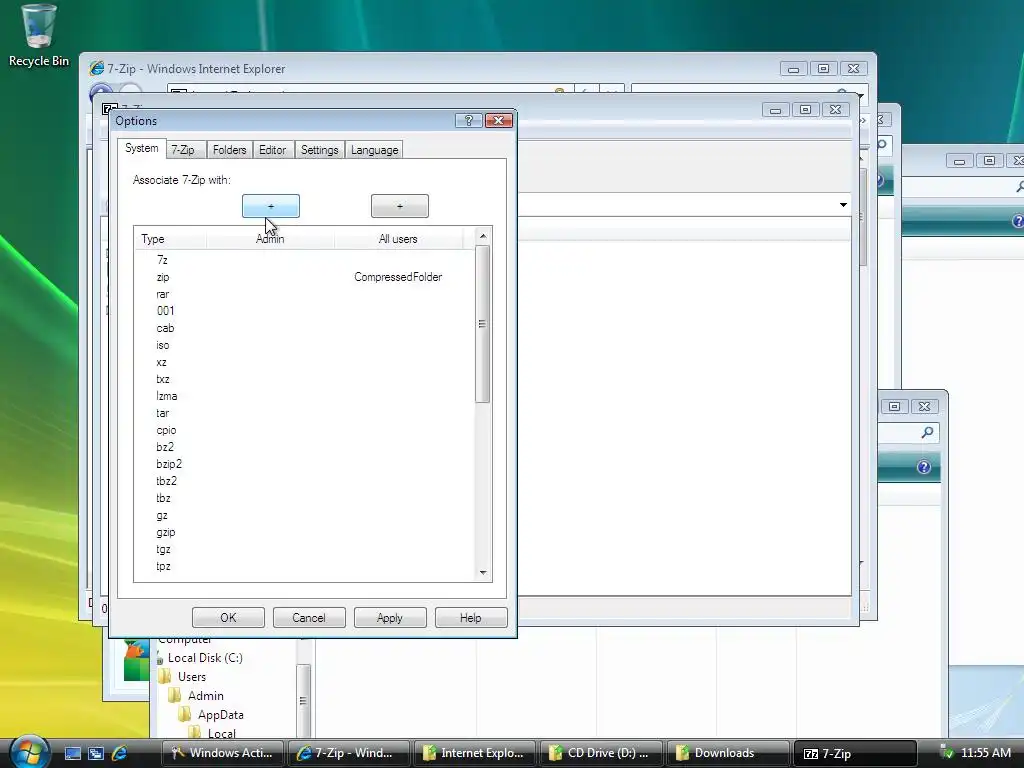Open the Windows Start orb
The image size is (1024, 768).
[x=29, y=752]
